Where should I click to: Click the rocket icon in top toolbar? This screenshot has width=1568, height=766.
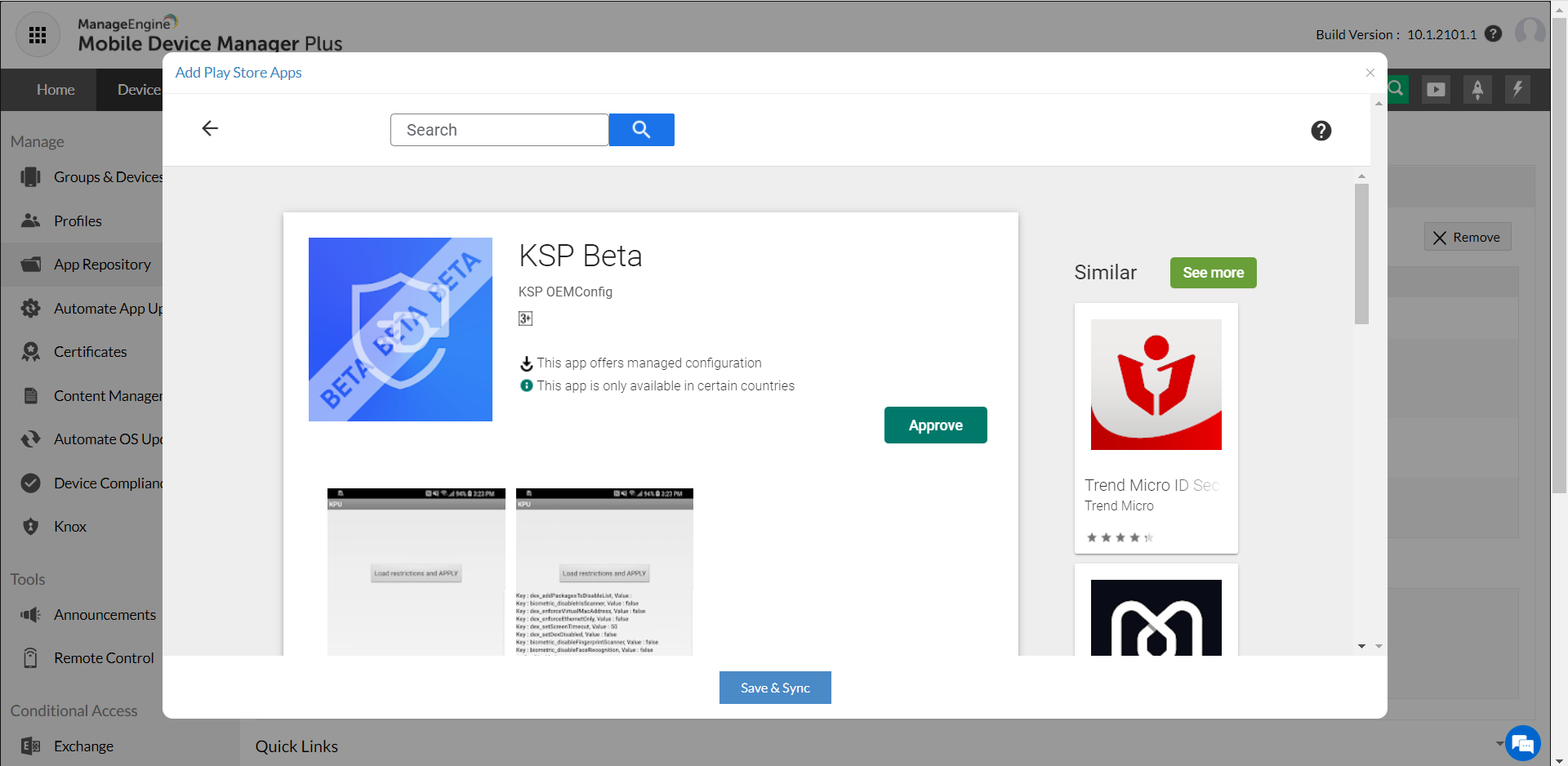[x=1477, y=89]
